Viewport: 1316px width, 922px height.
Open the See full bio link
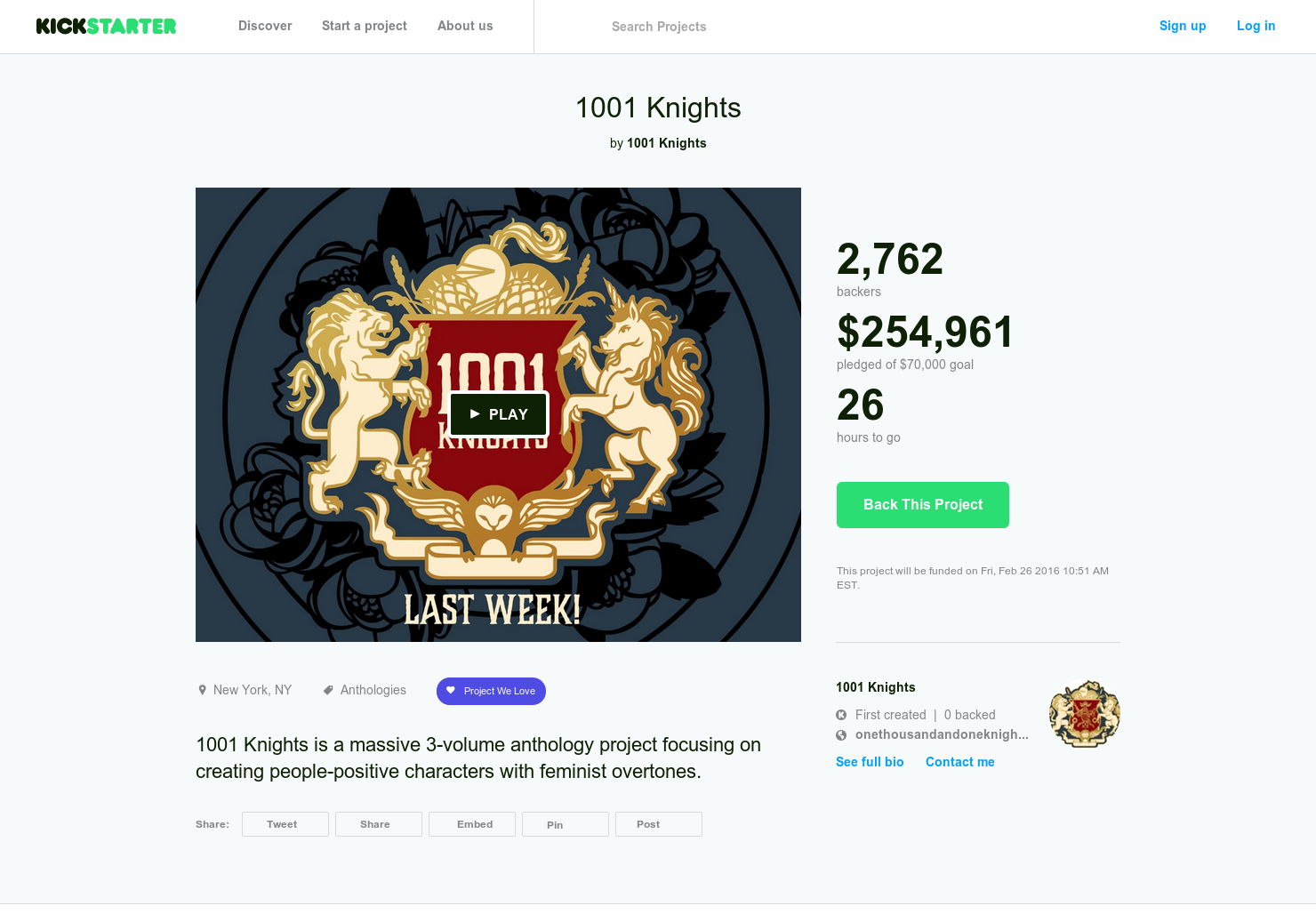(x=870, y=762)
